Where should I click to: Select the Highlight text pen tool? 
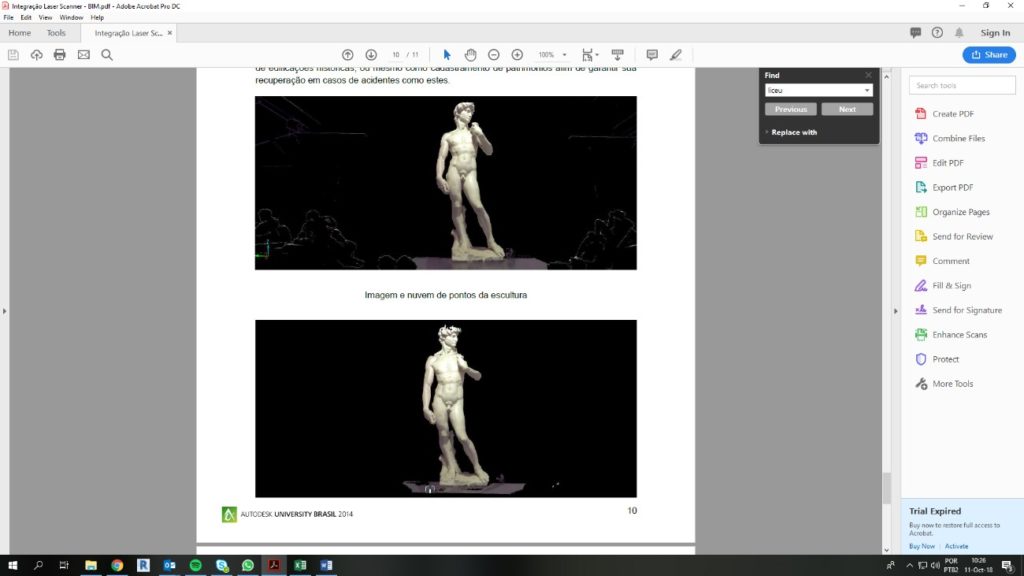(676, 54)
